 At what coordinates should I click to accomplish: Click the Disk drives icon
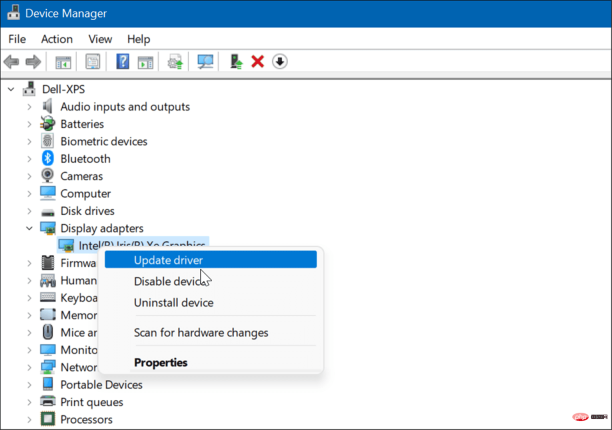(x=48, y=212)
